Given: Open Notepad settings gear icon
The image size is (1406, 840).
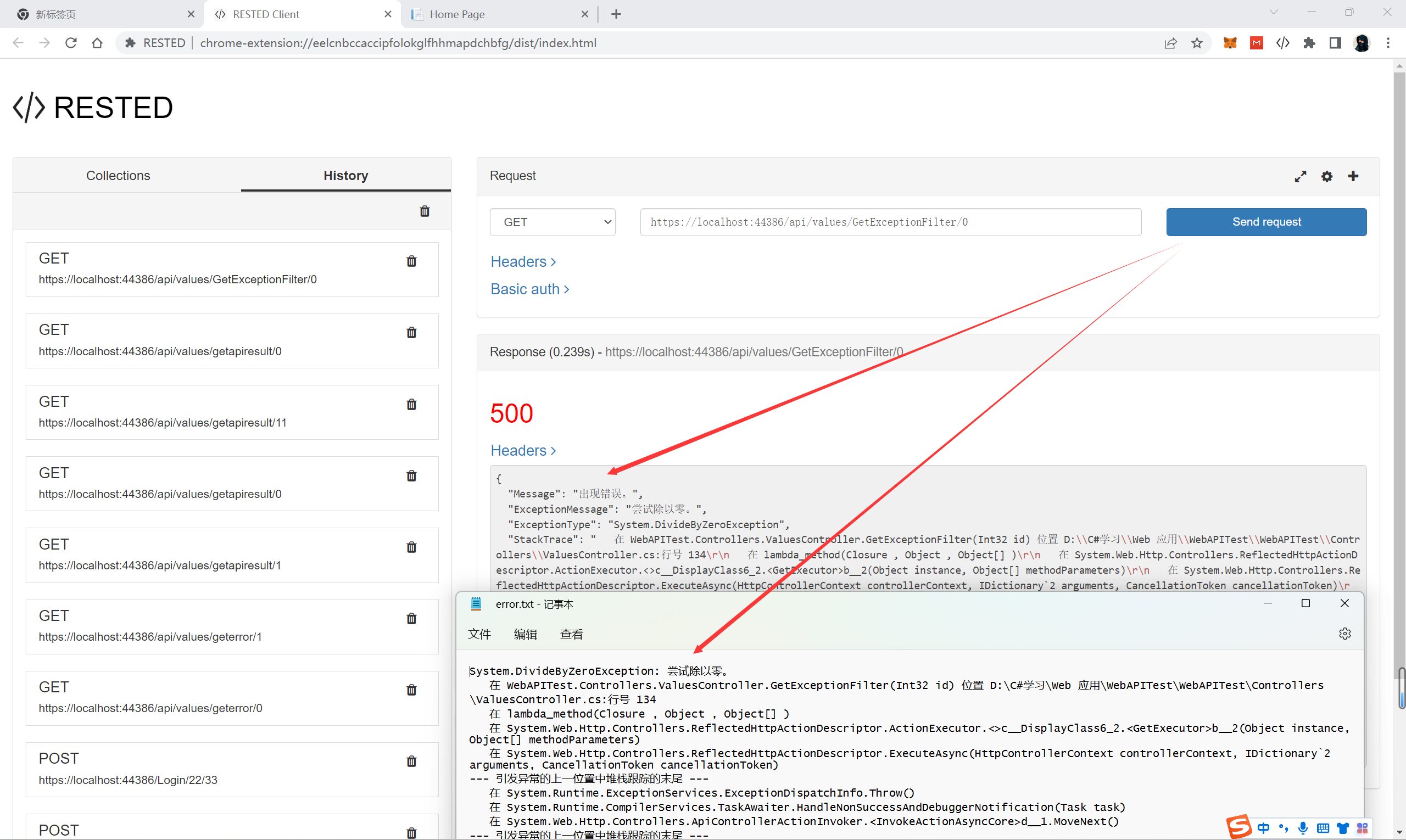Looking at the screenshot, I should coord(1345,634).
